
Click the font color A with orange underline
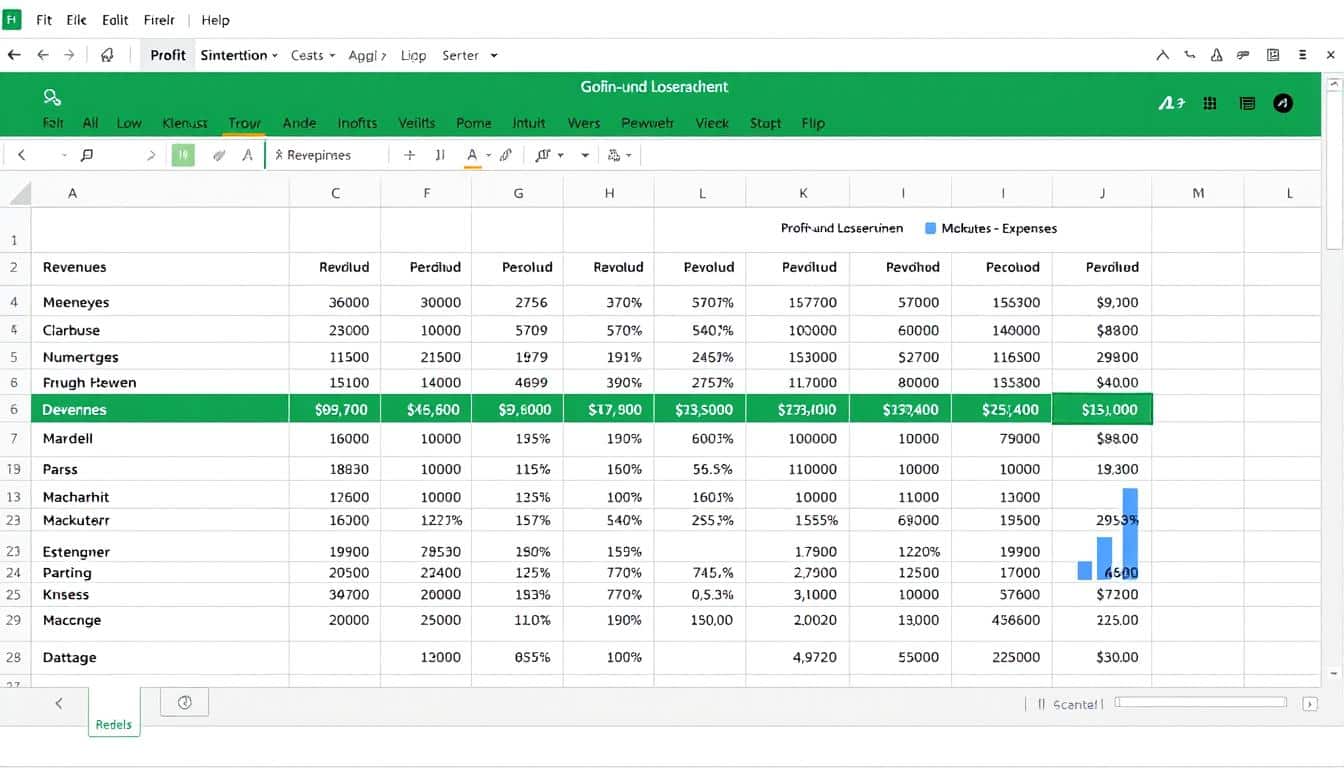472,156
